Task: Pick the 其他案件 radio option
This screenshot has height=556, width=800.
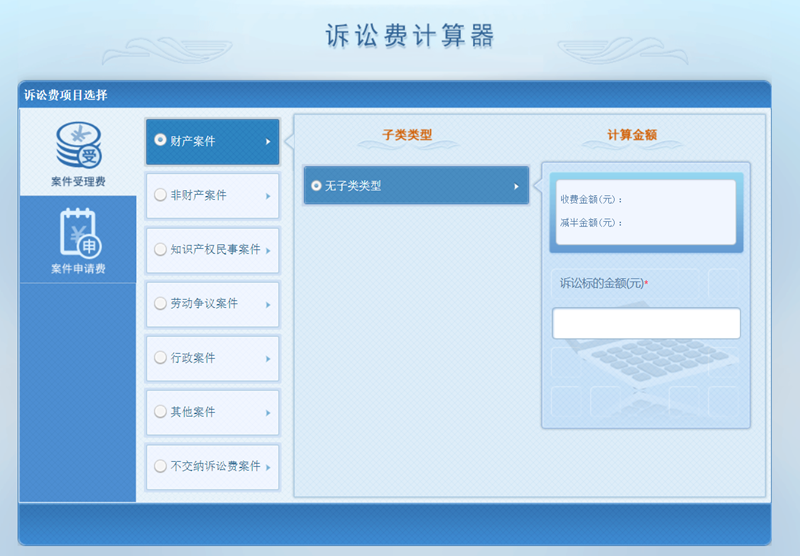Action: point(160,411)
